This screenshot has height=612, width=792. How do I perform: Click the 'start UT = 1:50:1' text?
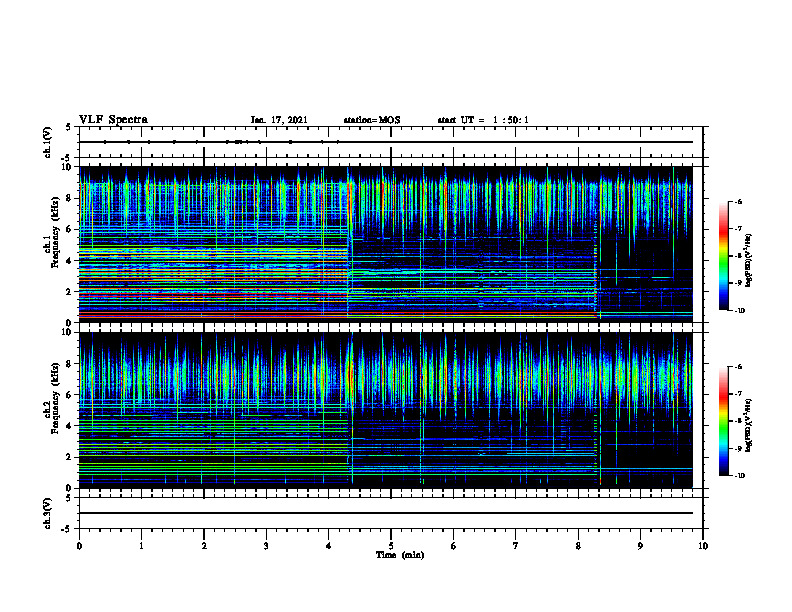coord(483,120)
